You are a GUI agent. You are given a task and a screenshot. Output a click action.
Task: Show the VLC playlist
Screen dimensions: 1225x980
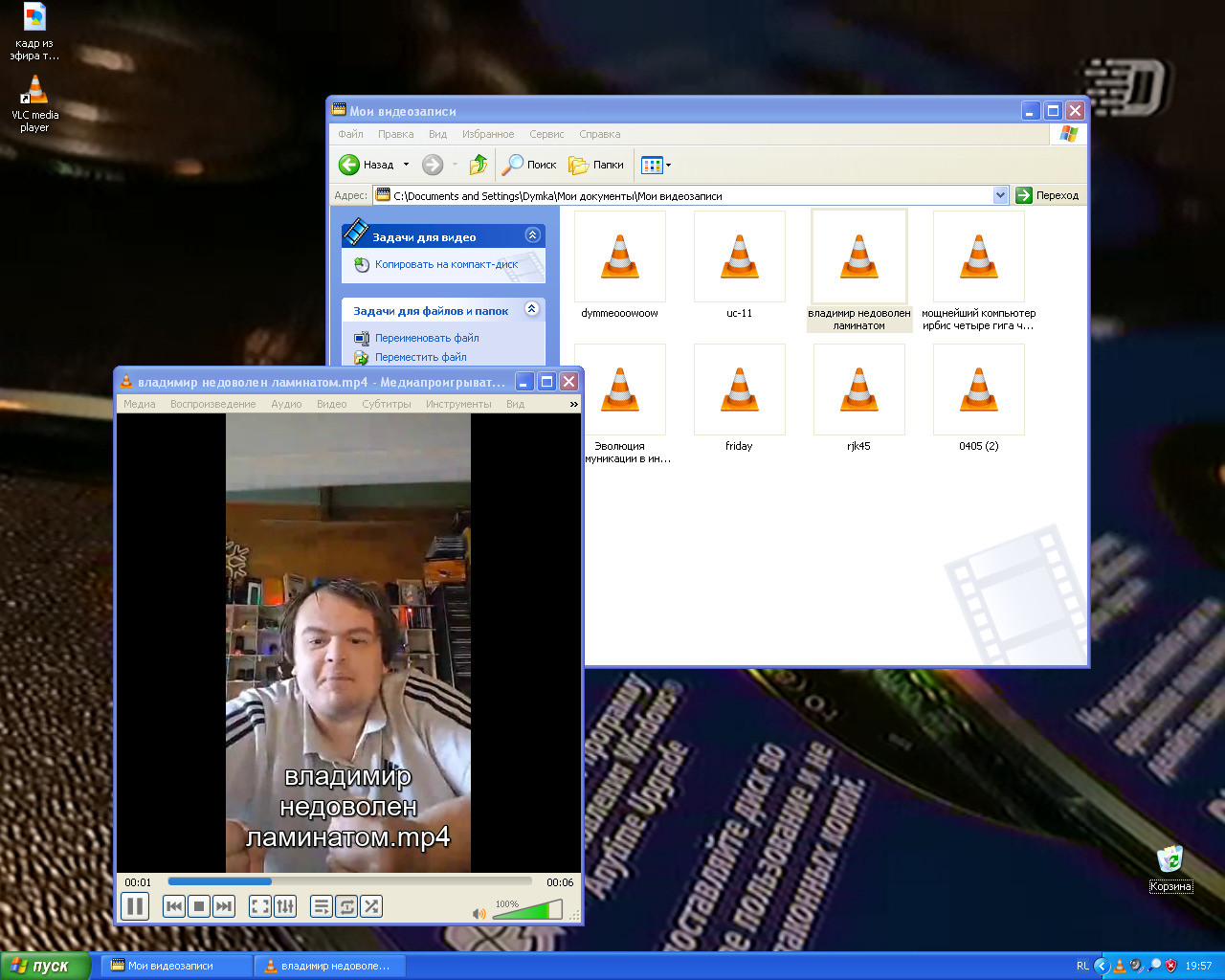click(322, 906)
